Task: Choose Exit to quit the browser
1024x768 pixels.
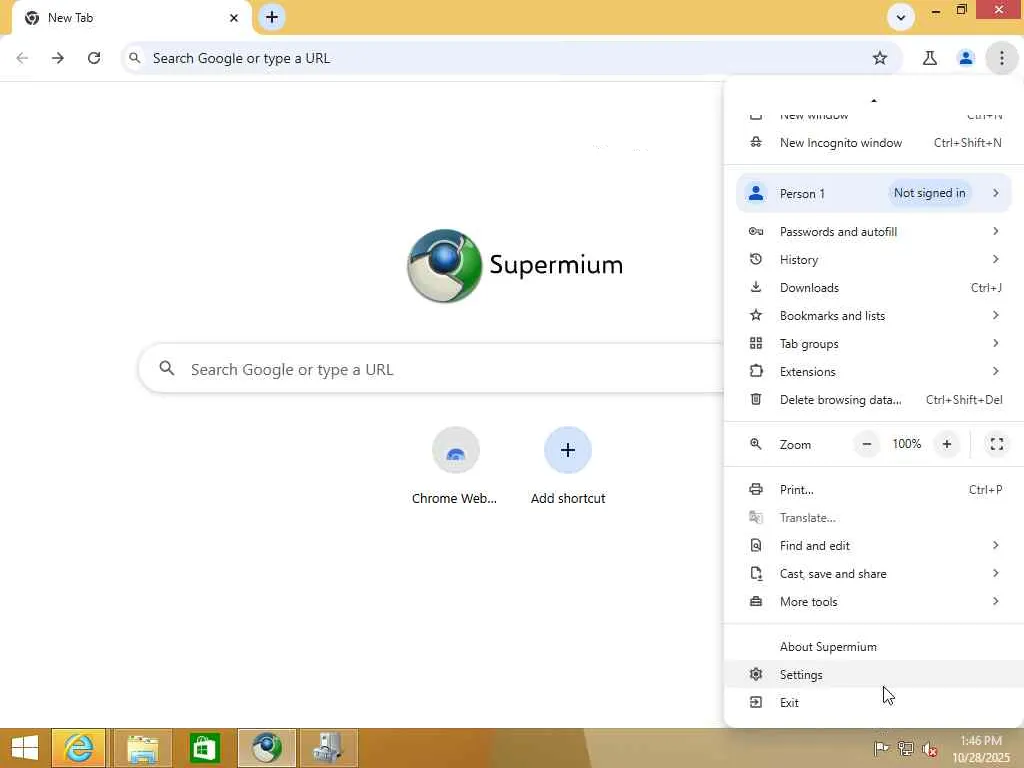Action: point(874,703)
